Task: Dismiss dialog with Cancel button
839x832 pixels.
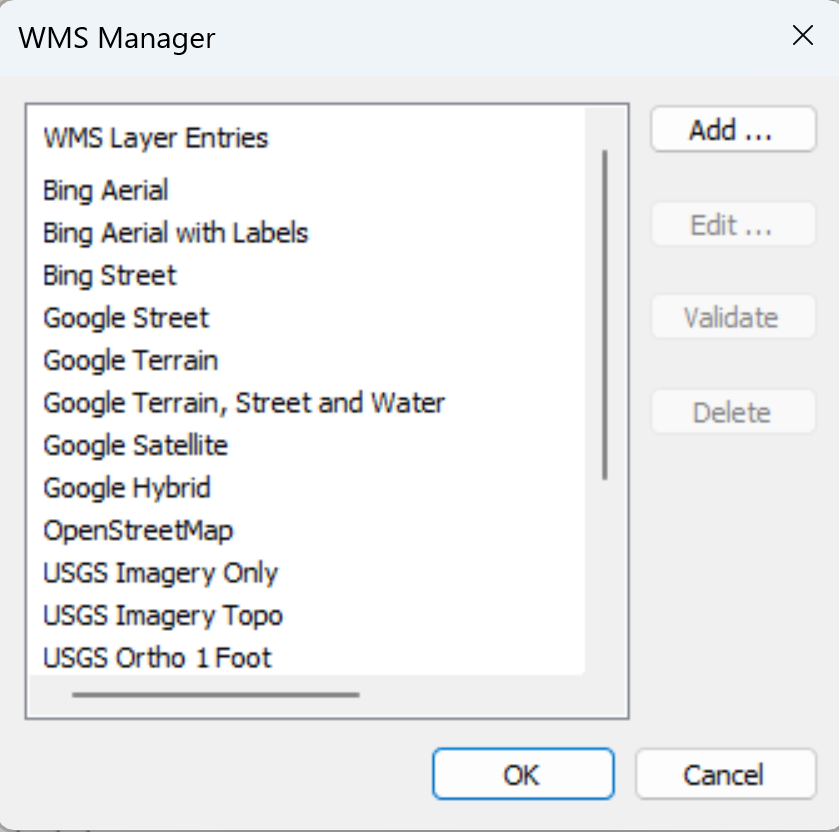Action: click(726, 774)
